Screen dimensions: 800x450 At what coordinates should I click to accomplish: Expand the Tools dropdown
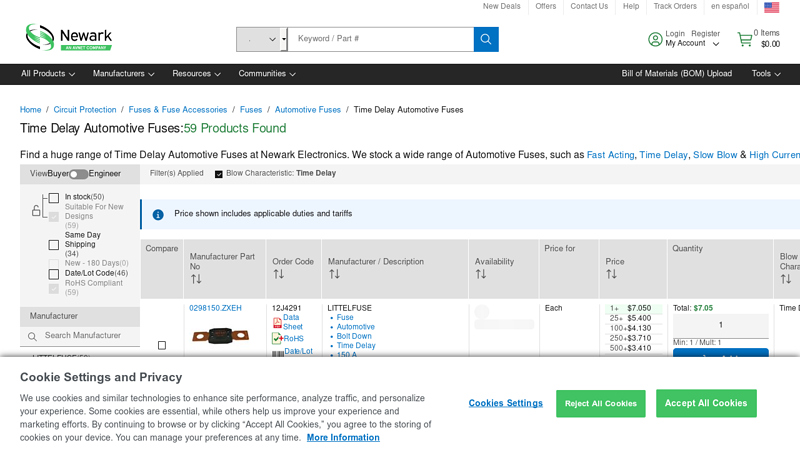[767, 74]
